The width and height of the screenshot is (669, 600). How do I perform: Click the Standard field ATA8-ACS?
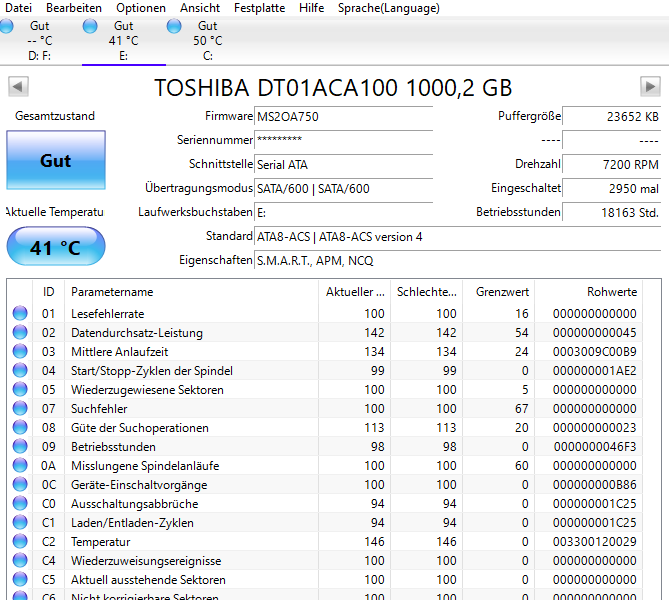pos(457,236)
